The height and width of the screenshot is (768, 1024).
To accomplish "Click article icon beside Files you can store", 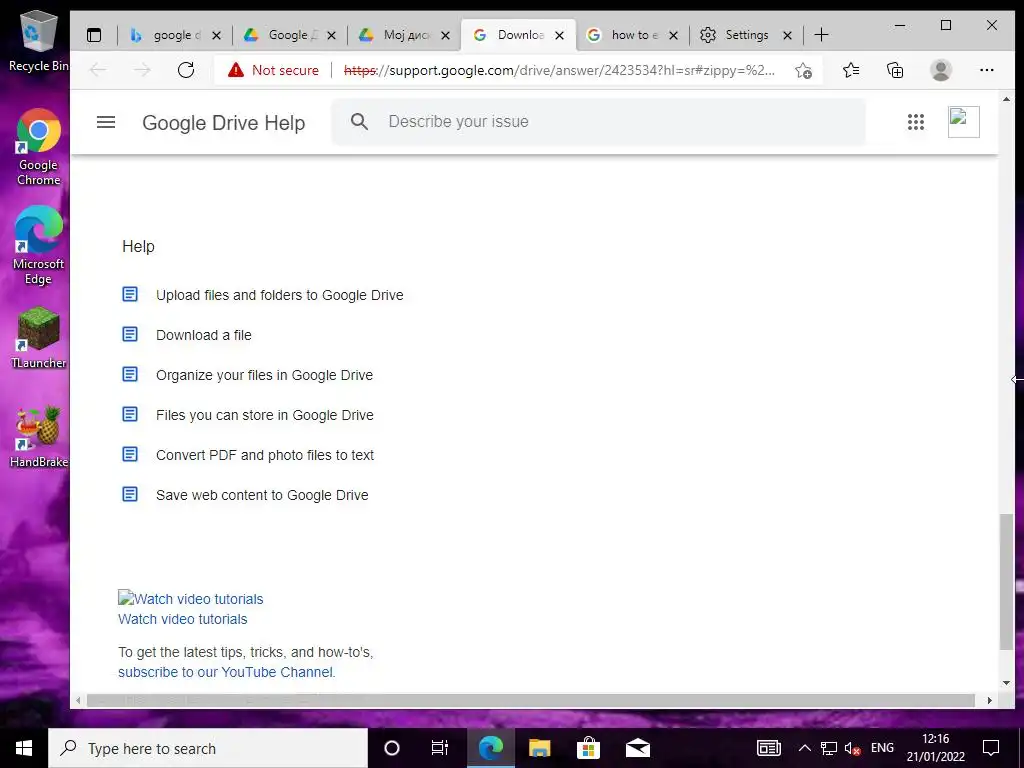I will (x=130, y=414).
